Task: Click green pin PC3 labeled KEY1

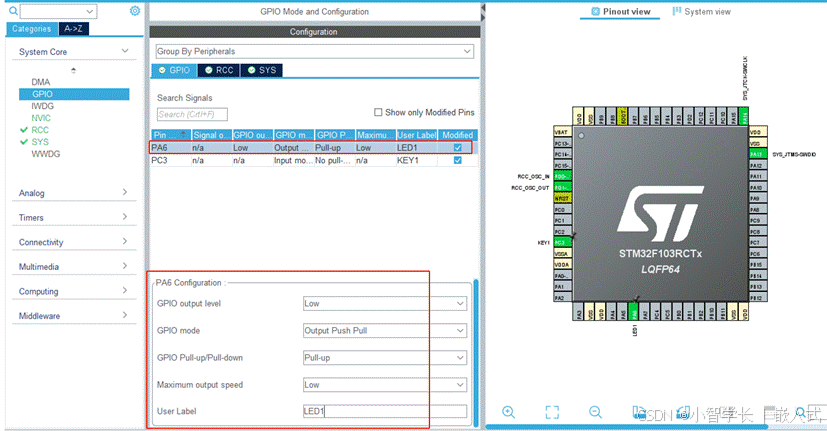Action: 563,242
